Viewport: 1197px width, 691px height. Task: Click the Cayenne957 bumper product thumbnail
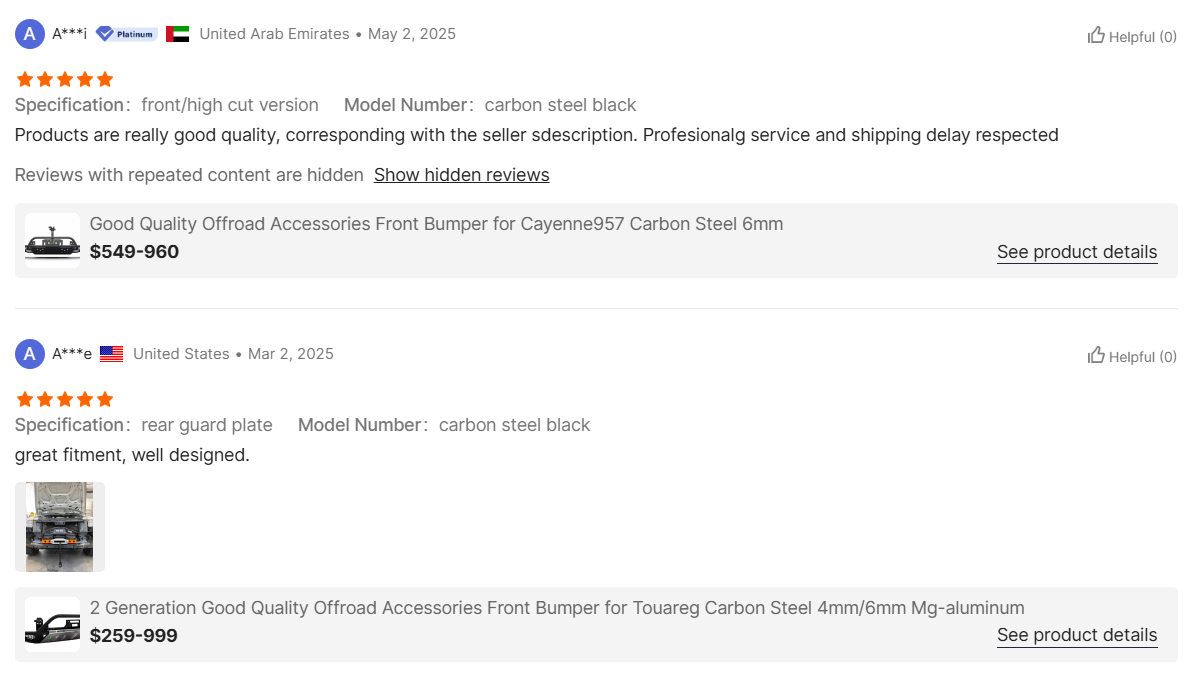coord(52,240)
